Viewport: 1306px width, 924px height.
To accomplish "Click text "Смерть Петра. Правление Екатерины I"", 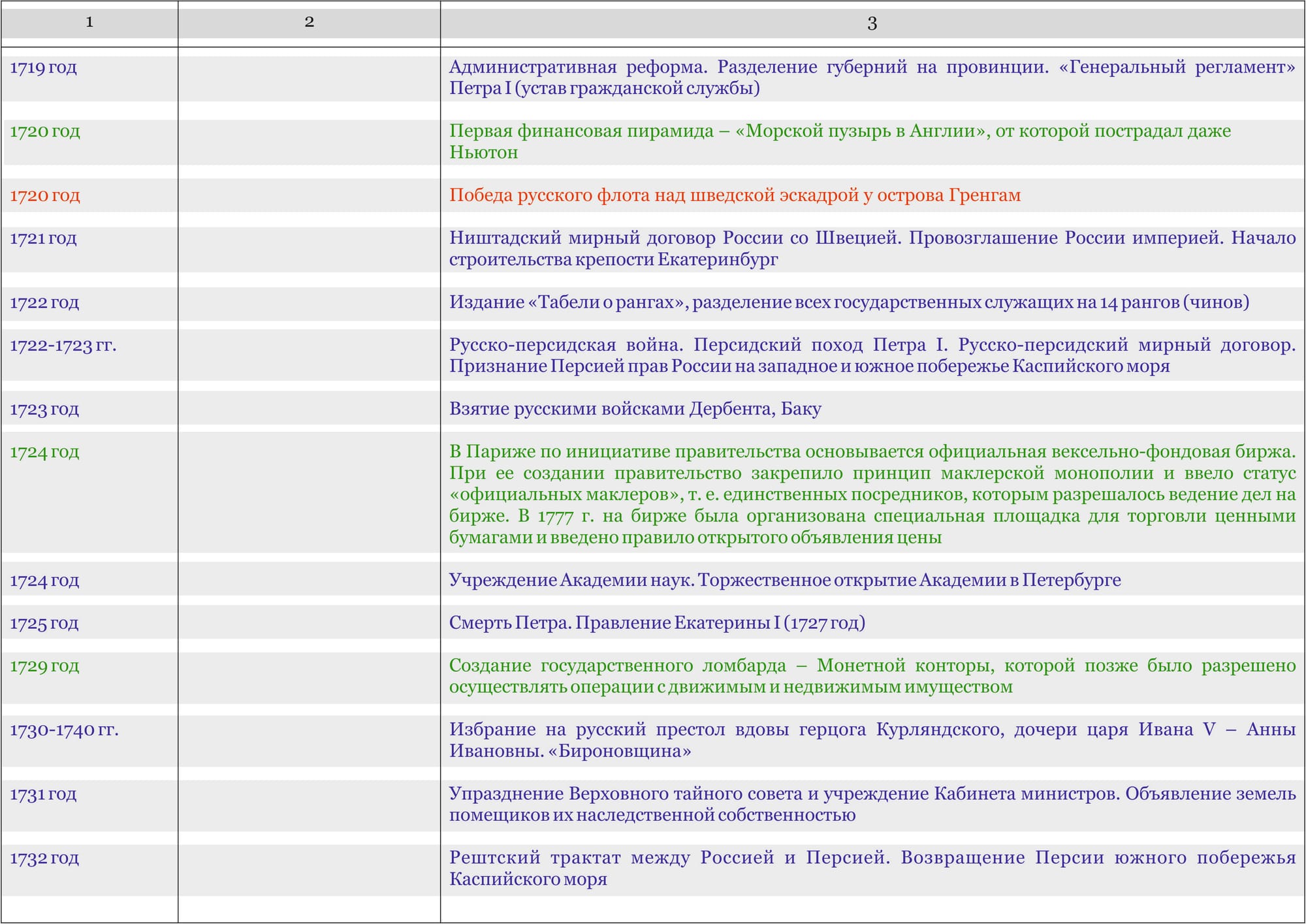I will pyautogui.click(x=614, y=623).
